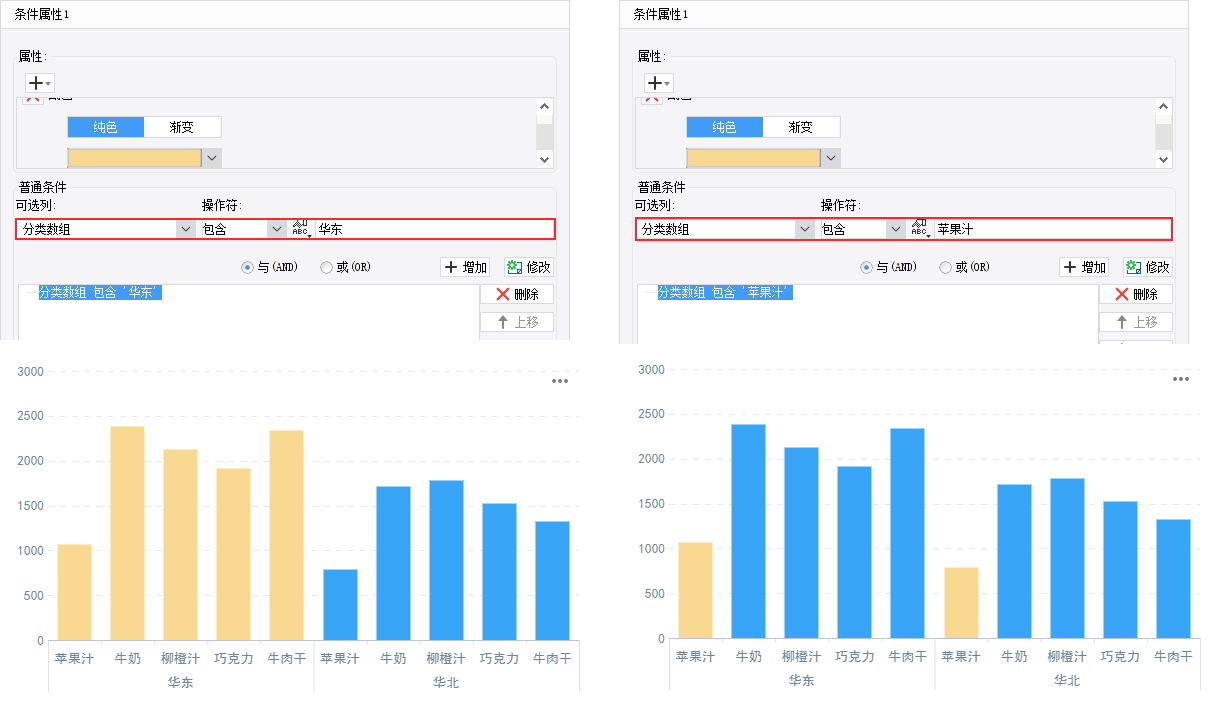The image size is (1210, 710).
Task: Click the yellow color swatch in right panel
Action: click(x=754, y=158)
